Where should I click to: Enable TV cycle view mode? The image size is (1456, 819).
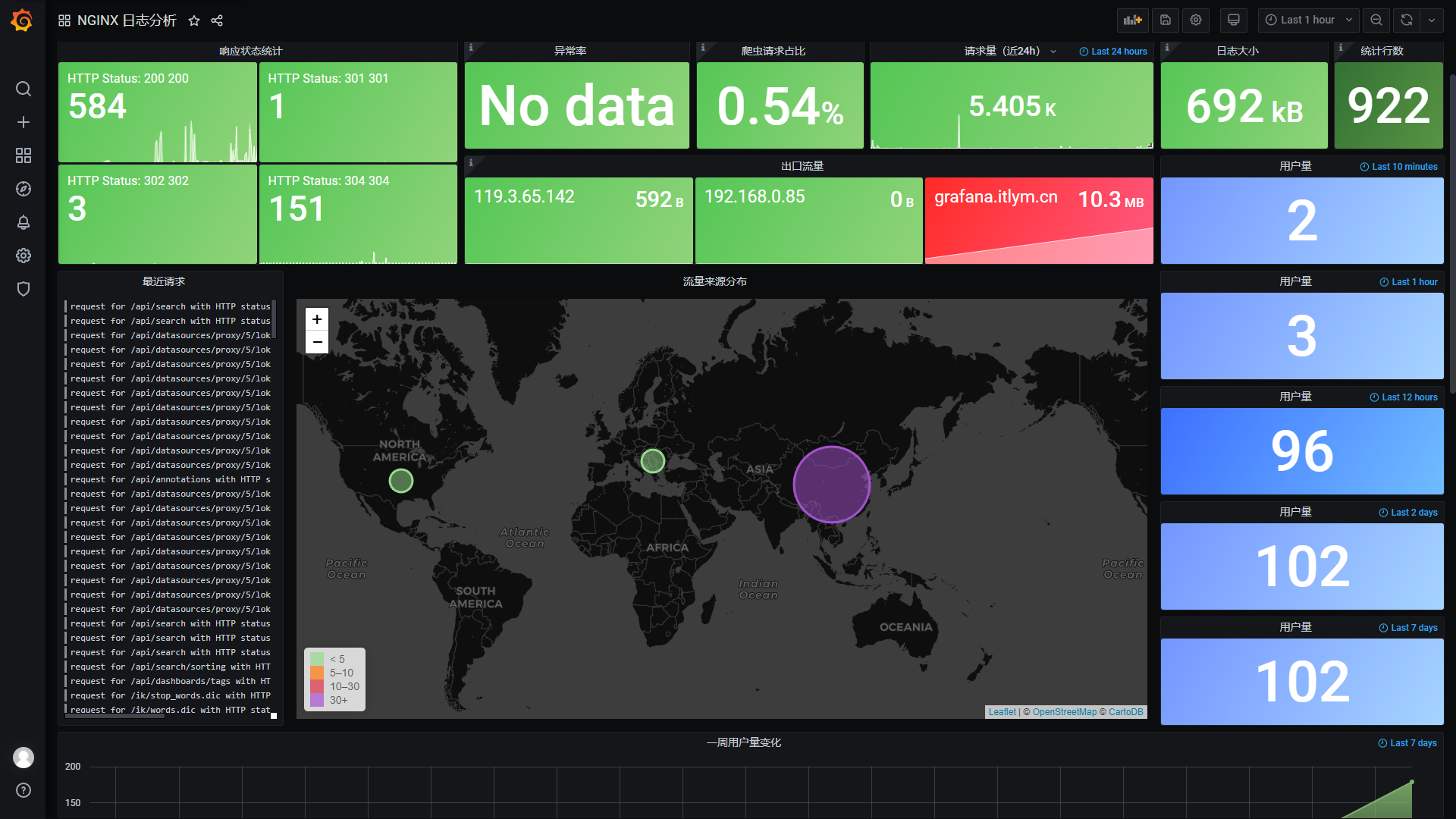point(1233,20)
